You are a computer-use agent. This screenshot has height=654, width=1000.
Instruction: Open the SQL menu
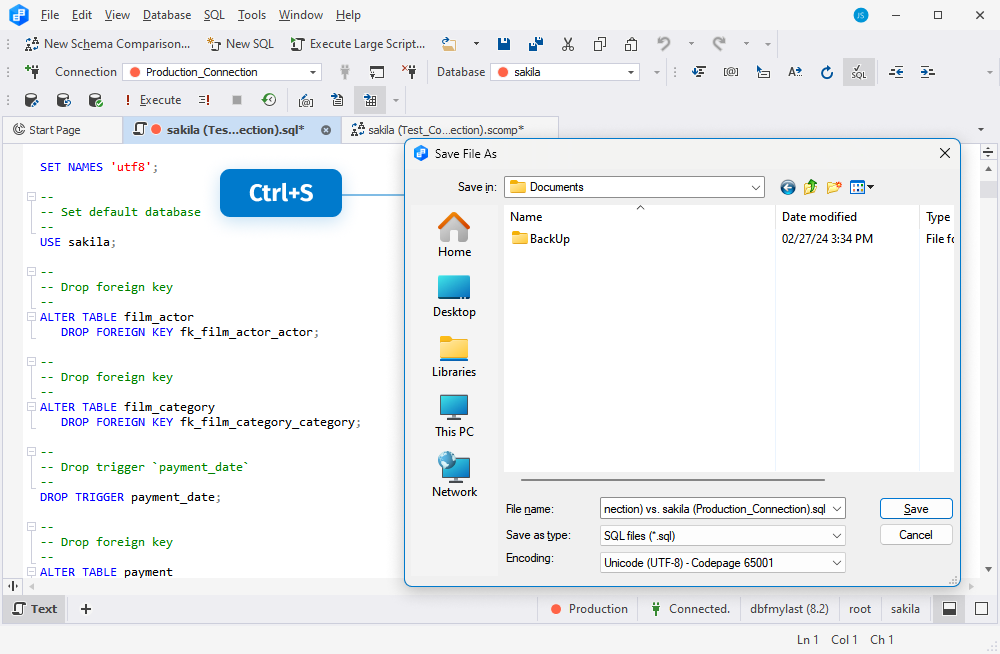click(214, 15)
